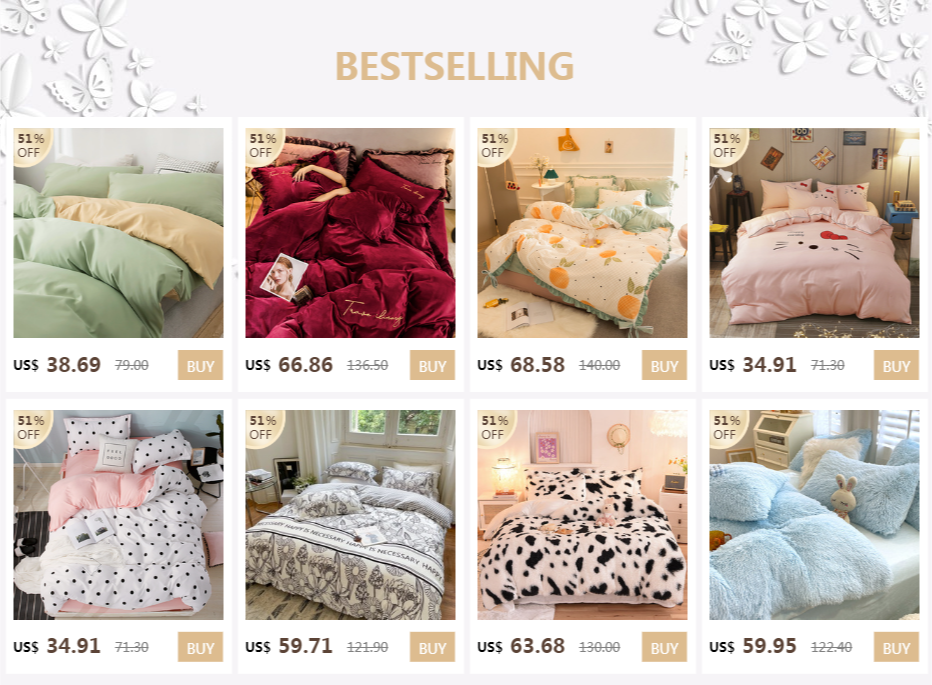Click BUY next to US$ 63.68
Viewport: 932px width, 685px height.
tap(664, 647)
